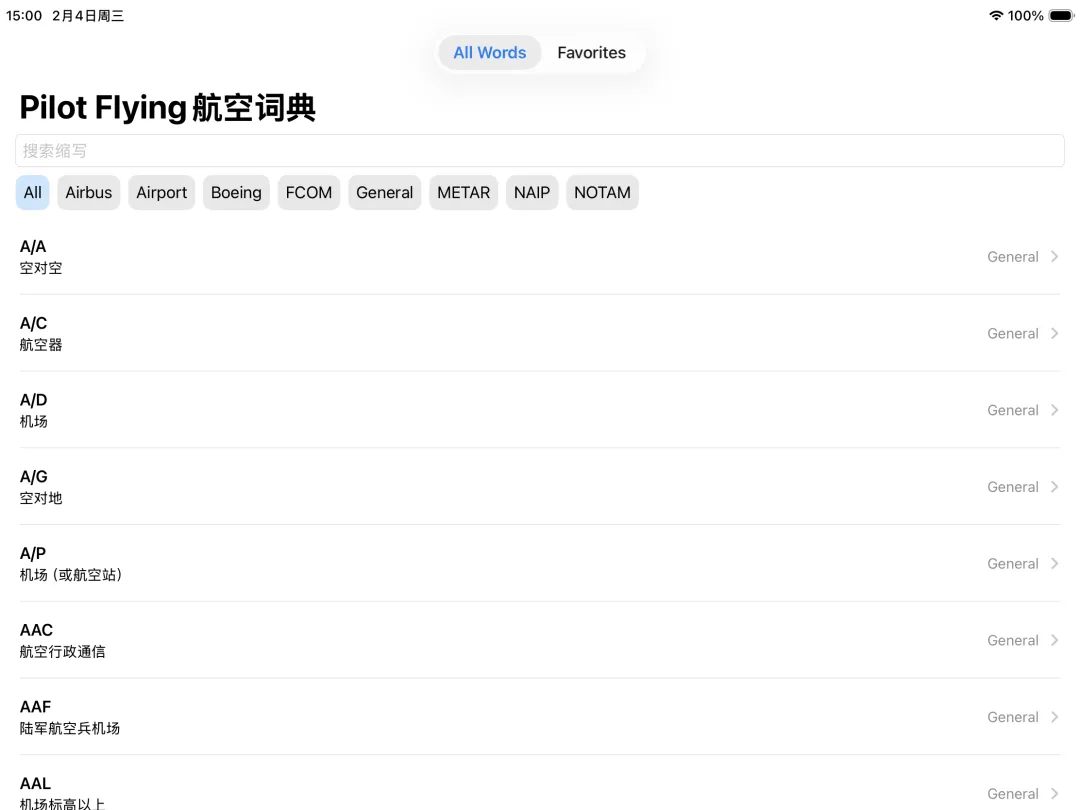
Task: Open the A/C row chevron
Action: coord(1055,333)
